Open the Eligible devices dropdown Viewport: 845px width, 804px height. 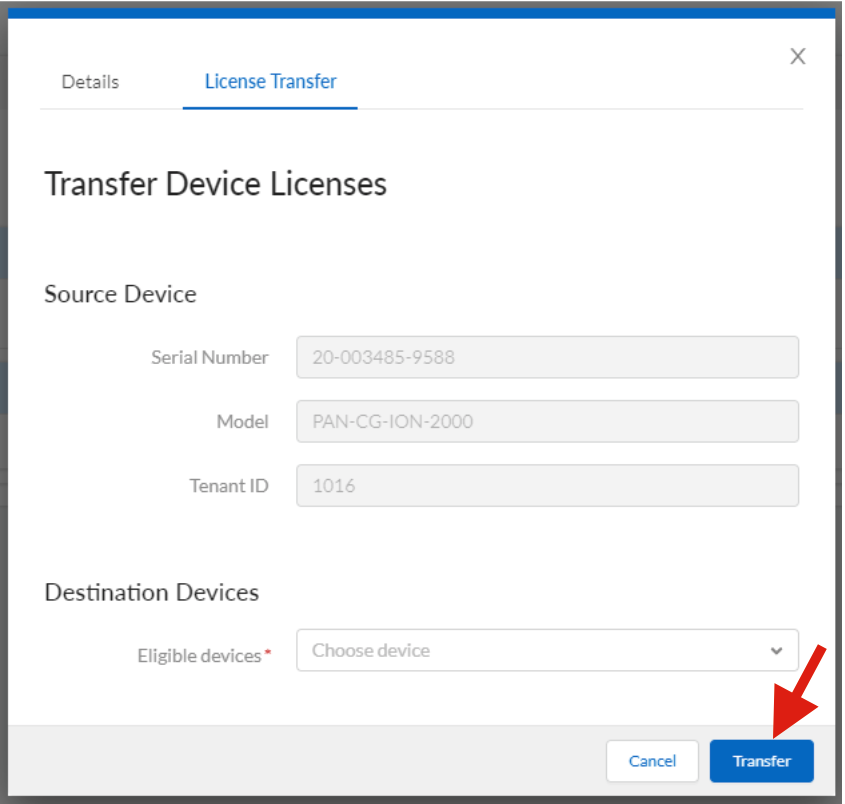[x=547, y=650]
